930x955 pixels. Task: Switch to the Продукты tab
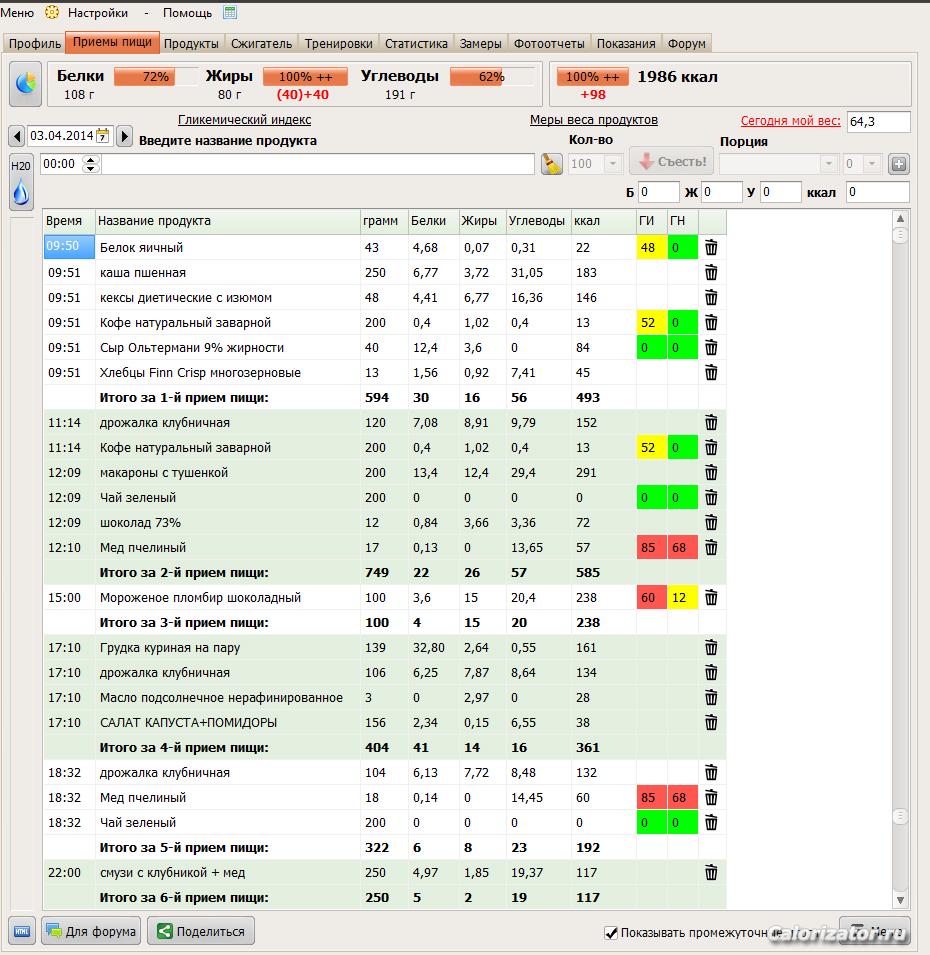(x=191, y=43)
